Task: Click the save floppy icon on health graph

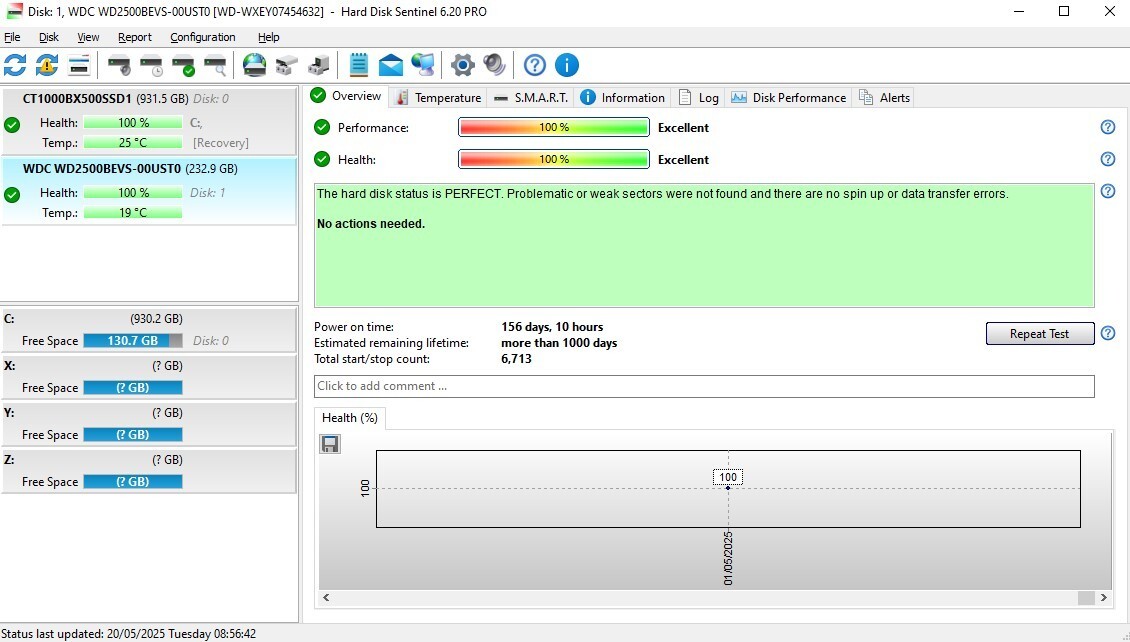Action: tap(330, 444)
